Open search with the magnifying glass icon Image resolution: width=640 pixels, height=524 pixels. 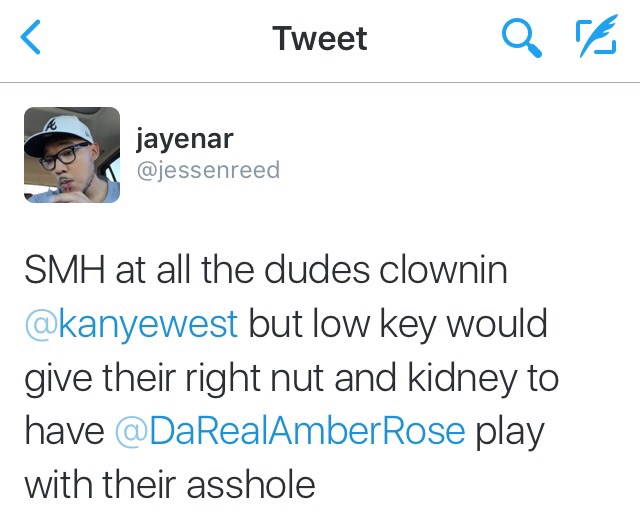[521, 38]
